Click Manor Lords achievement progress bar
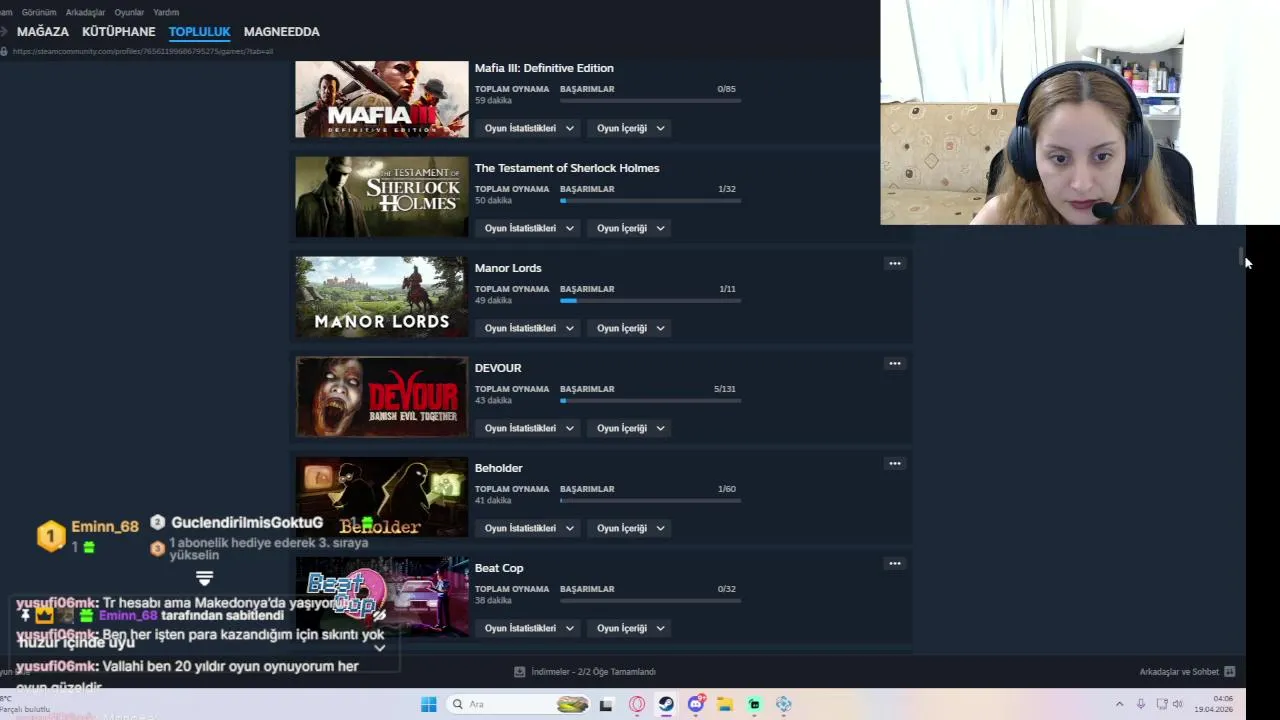The height and width of the screenshot is (720, 1280). (650, 301)
